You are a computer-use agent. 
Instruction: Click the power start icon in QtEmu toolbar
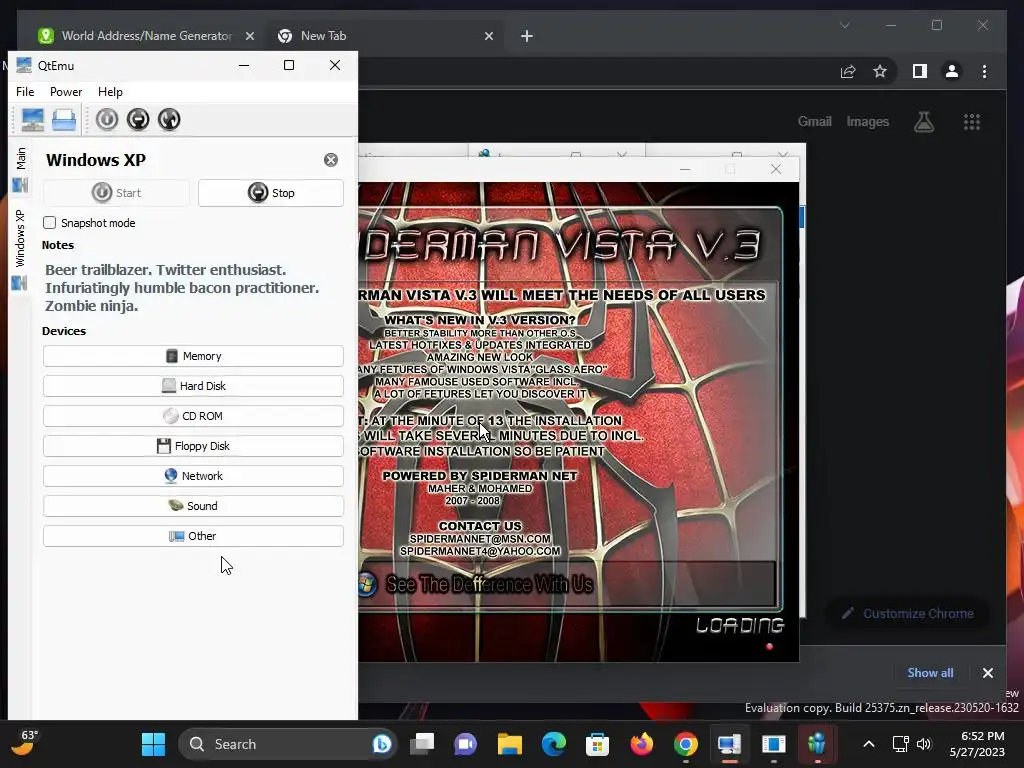(107, 120)
